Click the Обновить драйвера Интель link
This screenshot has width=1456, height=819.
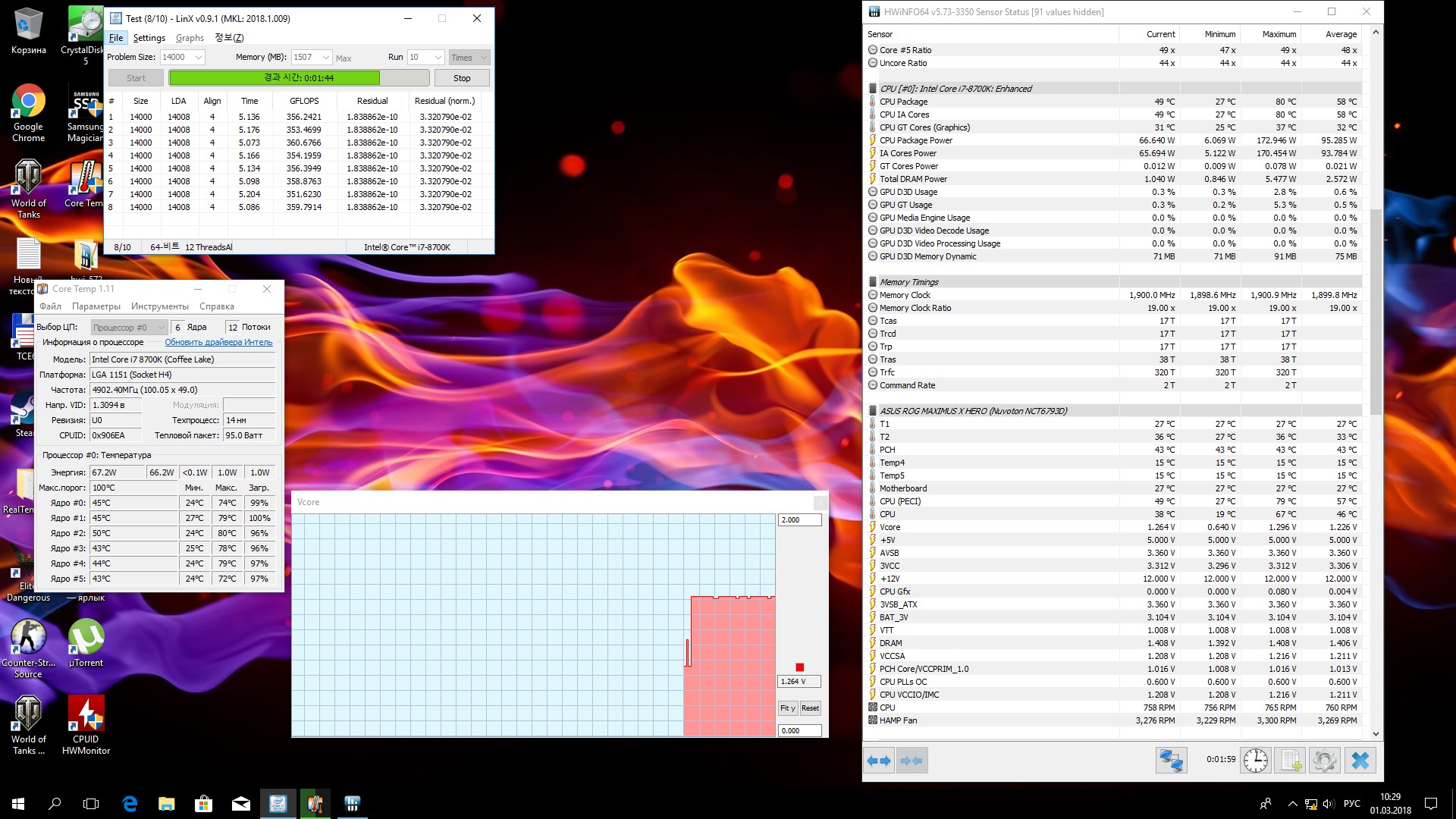tap(218, 342)
